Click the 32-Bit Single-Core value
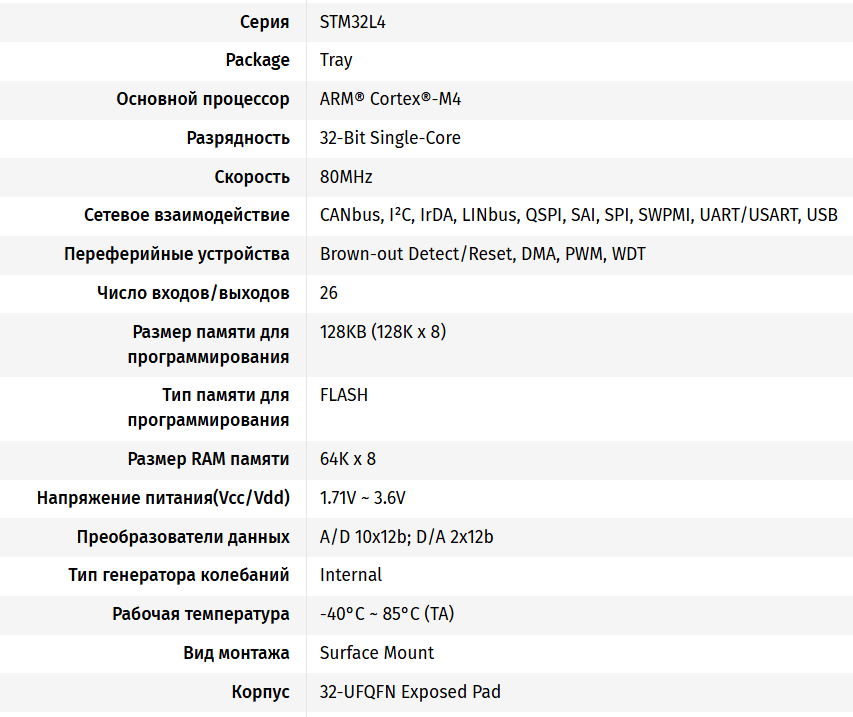Viewport: 853px width, 717px height. click(390, 138)
